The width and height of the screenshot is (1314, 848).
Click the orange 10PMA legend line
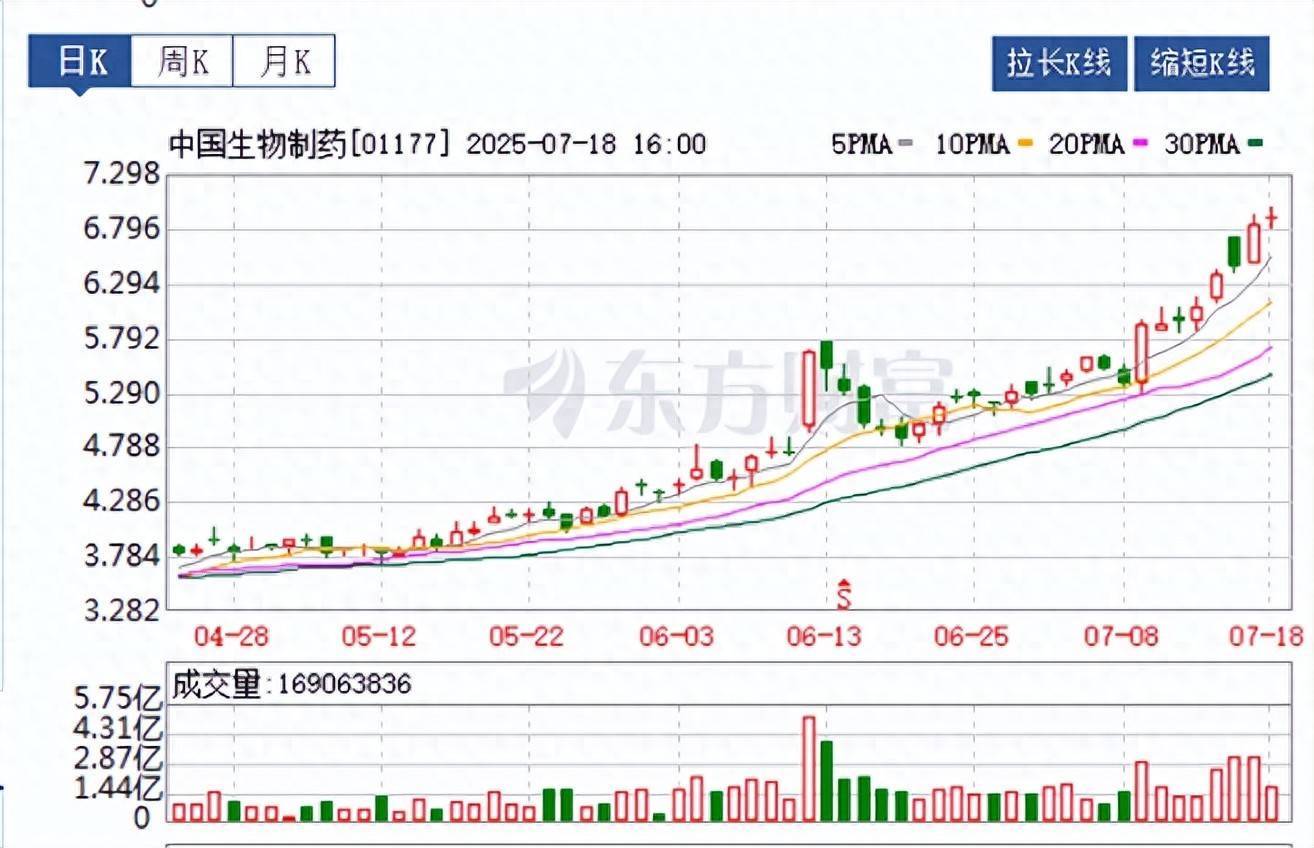coord(1024,145)
